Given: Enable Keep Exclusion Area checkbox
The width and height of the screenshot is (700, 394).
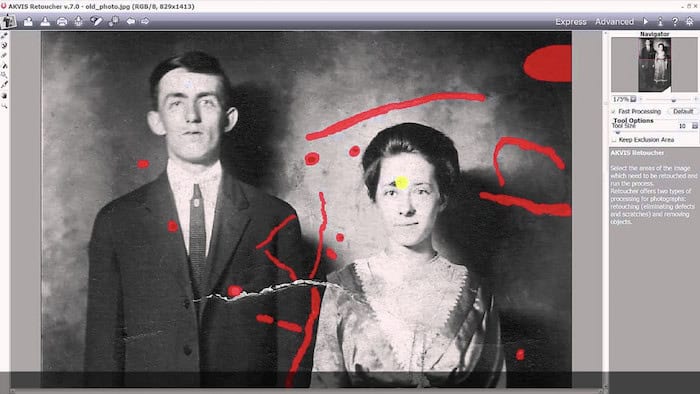Looking at the screenshot, I should (614, 140).
